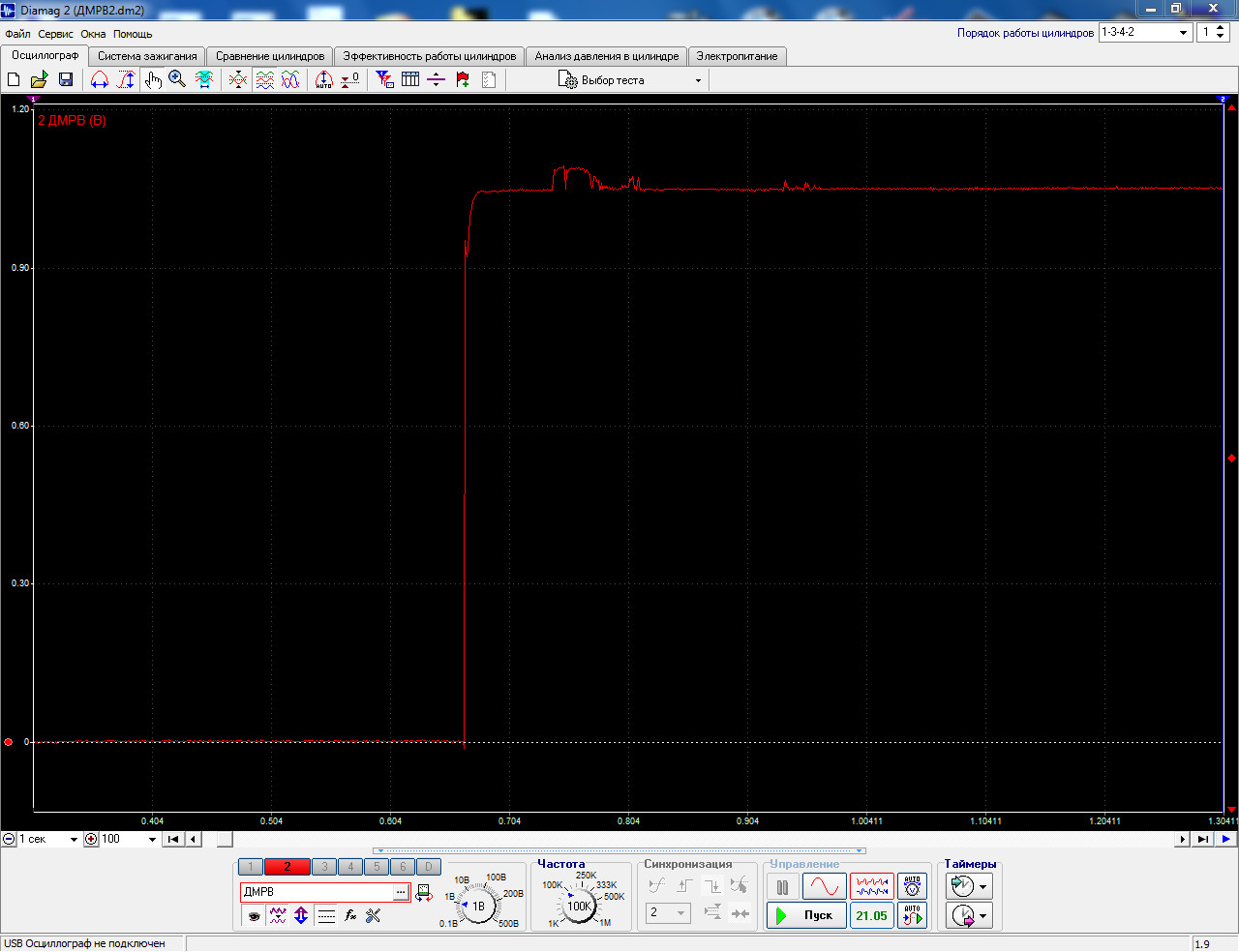This screenshot has height=952, width=1239.
Task: Switch to the Осциллограф tab
Action: pos(45,55)
